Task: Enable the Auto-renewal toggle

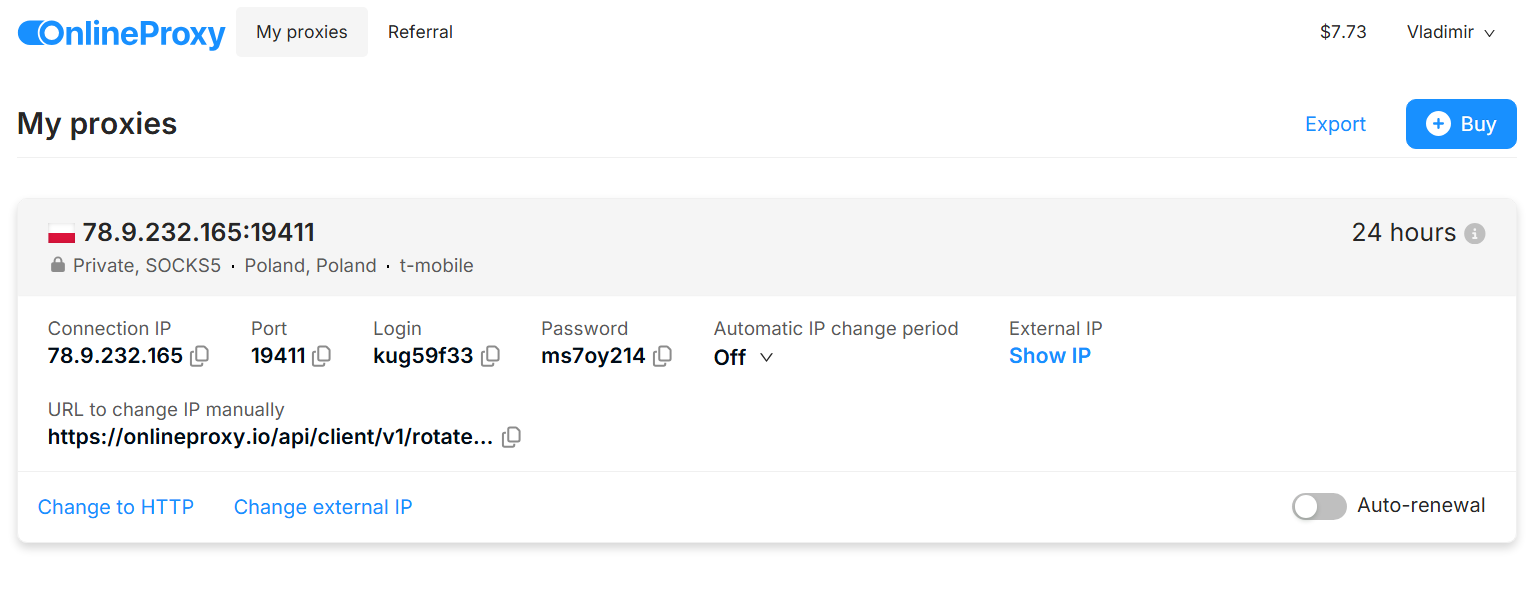Action: pos(1319,507)
